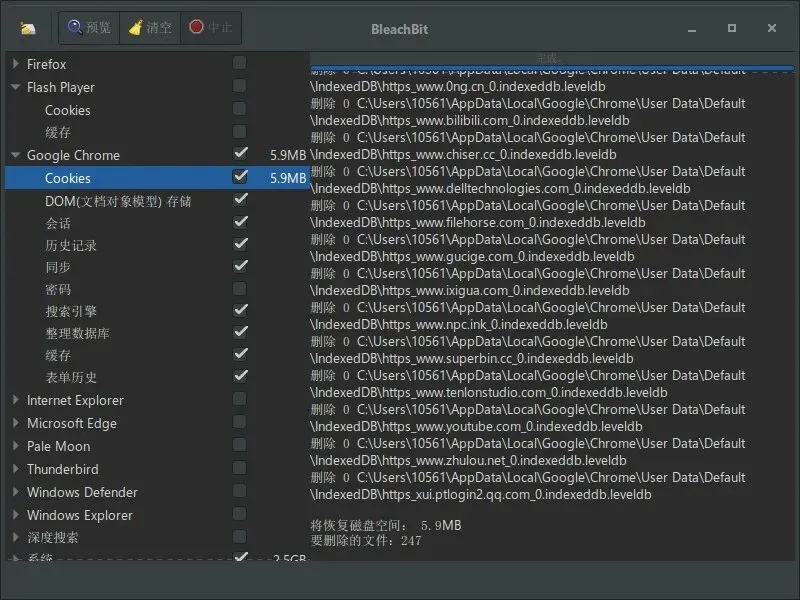Expand the 深度搜索 node
The width and height of the screenshot is (800, 600).
[16, 537]
